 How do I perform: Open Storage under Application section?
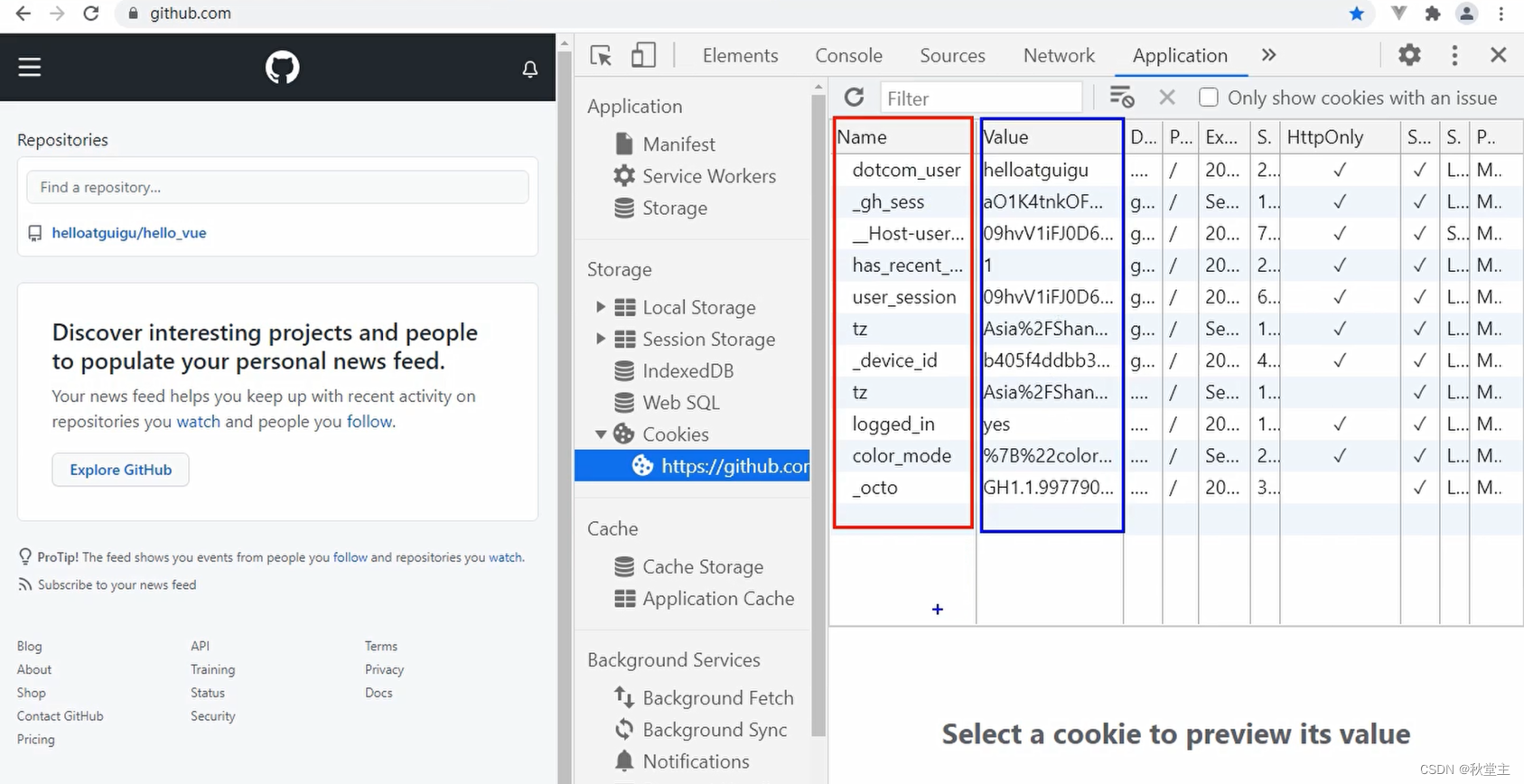tap(675, 208)
